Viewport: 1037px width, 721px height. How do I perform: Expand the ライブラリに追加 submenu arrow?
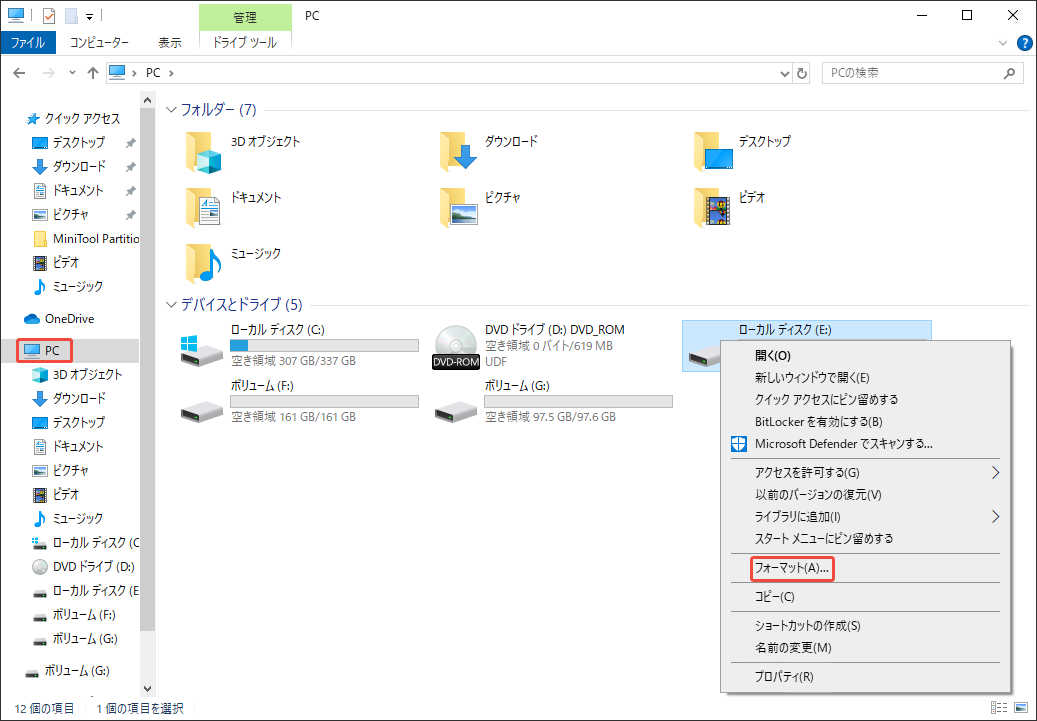995,517
